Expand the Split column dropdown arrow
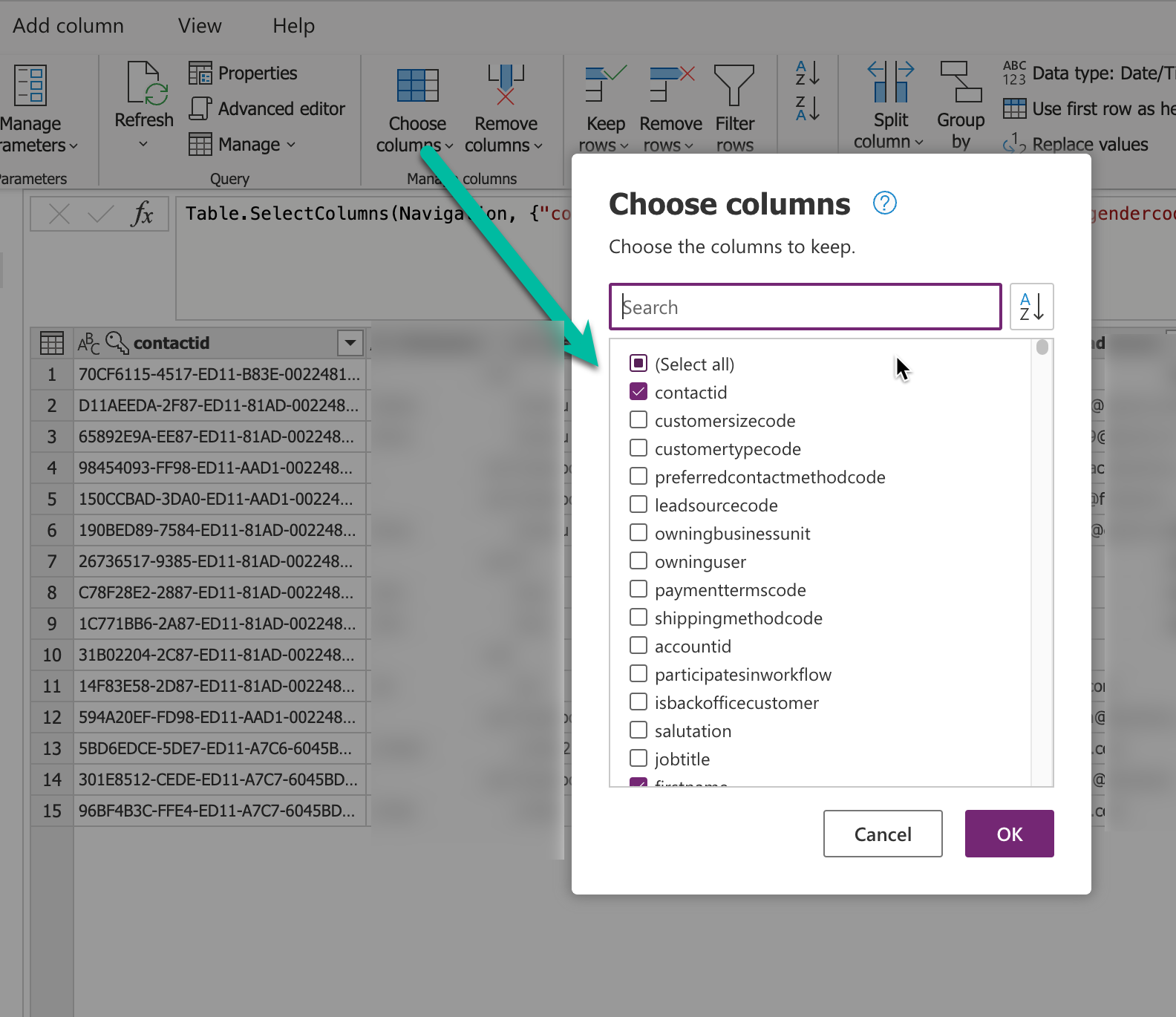 pyautogui.click(x=919, y=142)
